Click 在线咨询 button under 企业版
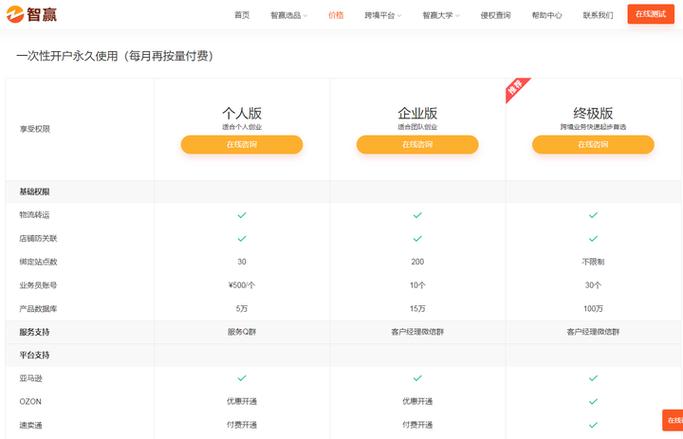This screenshot has width=683, height=439. click(417, 145)
